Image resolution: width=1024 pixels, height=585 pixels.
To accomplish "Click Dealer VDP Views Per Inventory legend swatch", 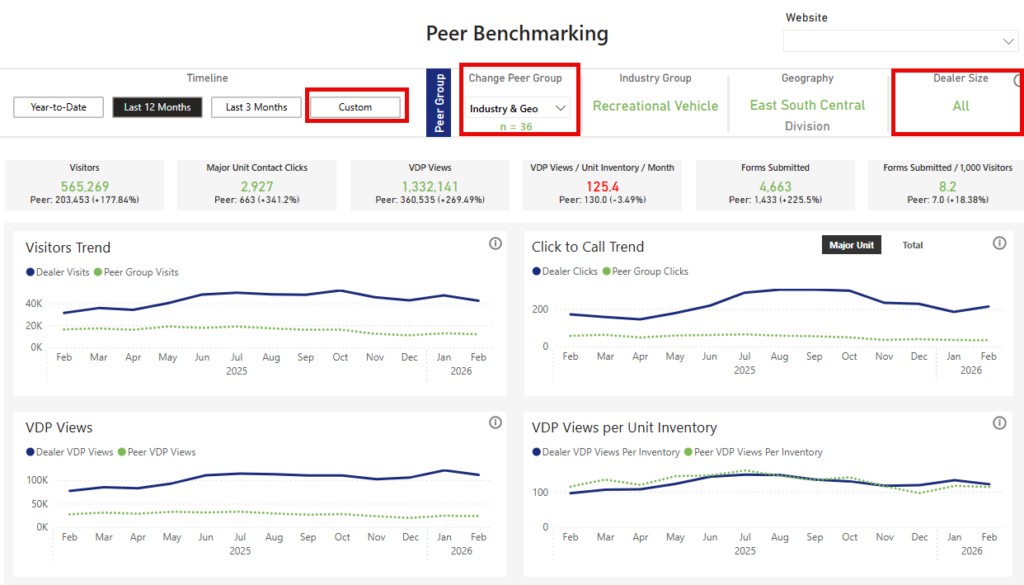I will [x=537, y=452].
